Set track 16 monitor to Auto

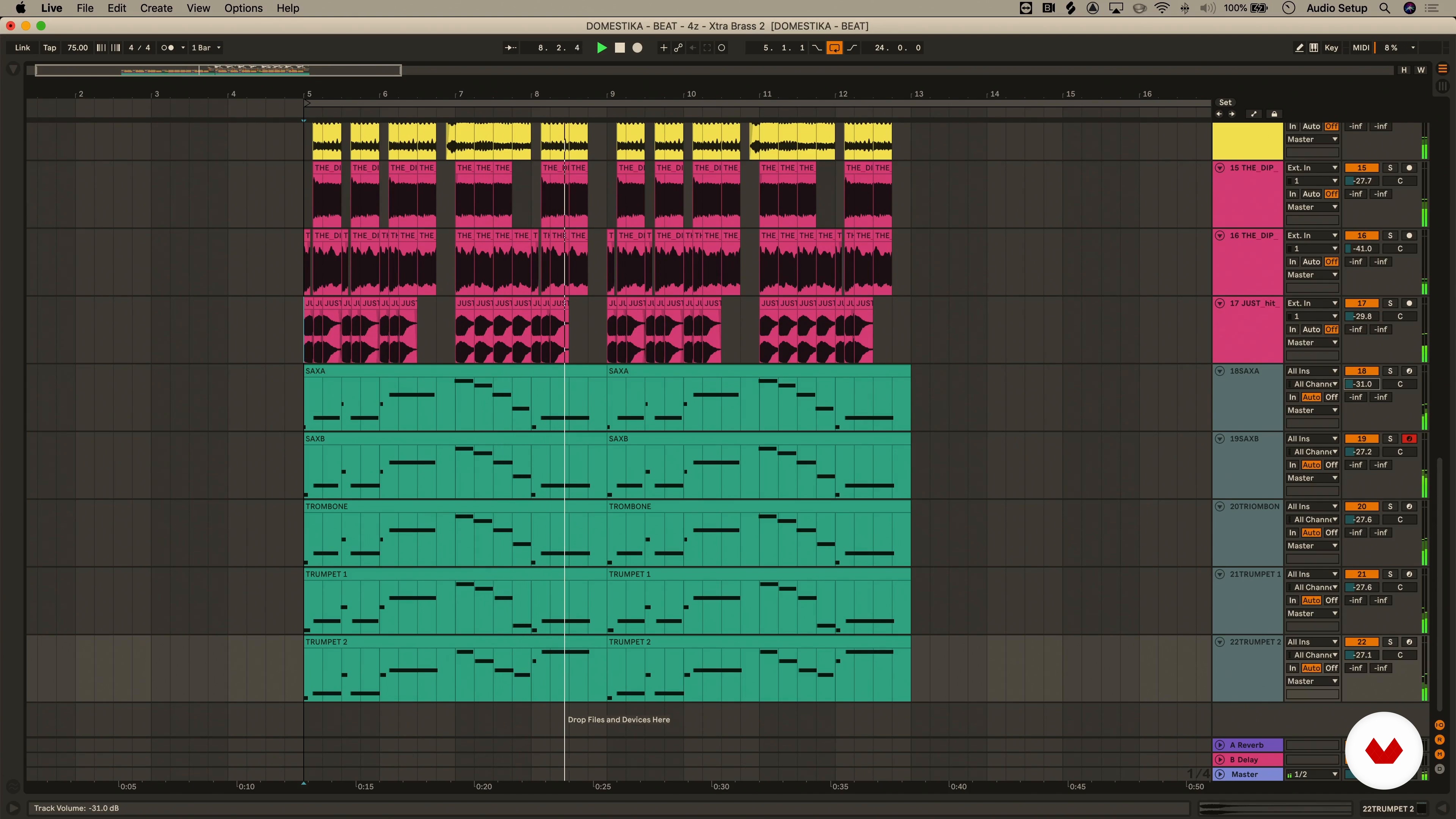(1311, 262)
